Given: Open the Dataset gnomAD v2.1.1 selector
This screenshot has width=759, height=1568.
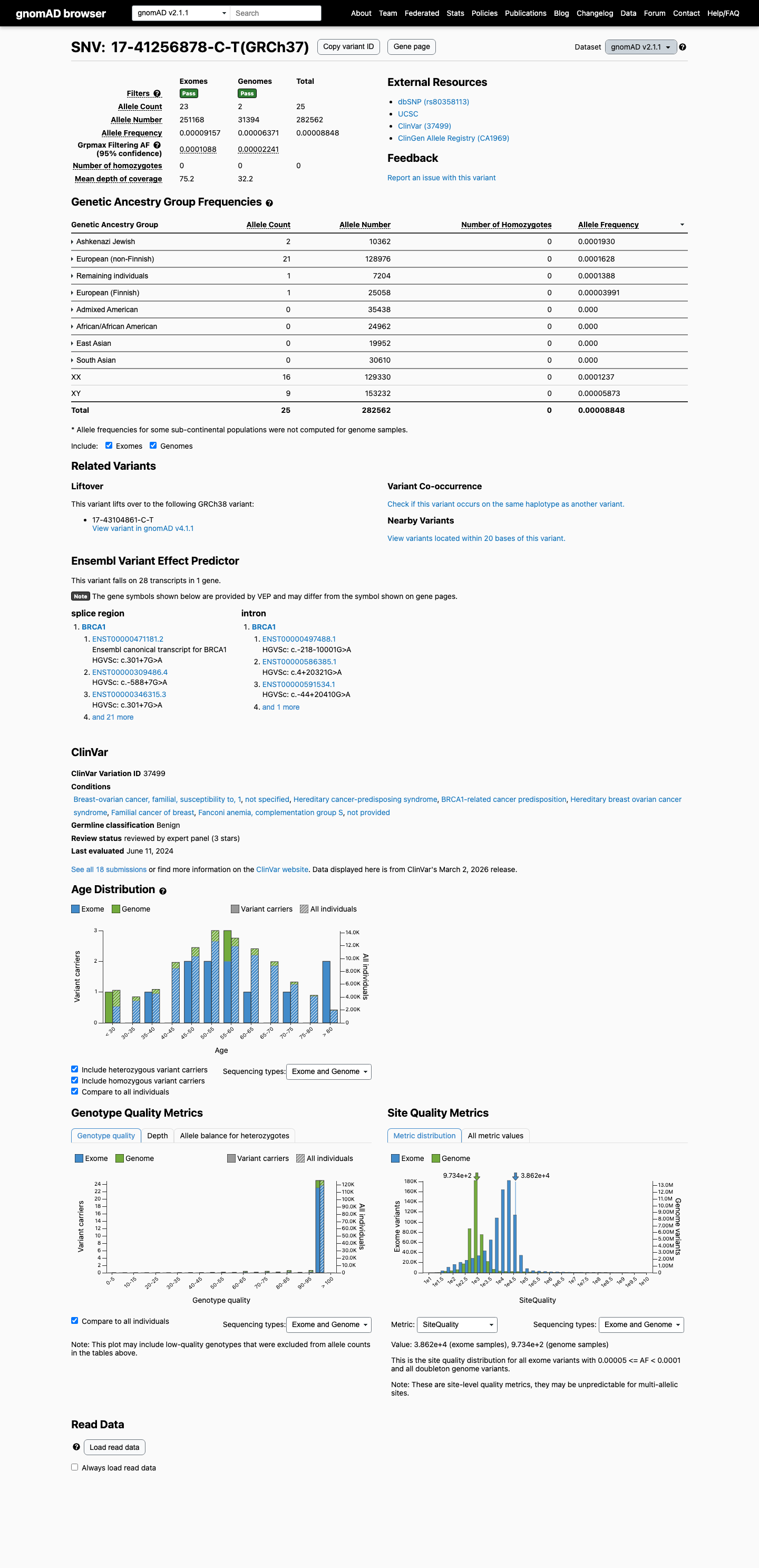Looking at the screenshot, I should point(640,47).
